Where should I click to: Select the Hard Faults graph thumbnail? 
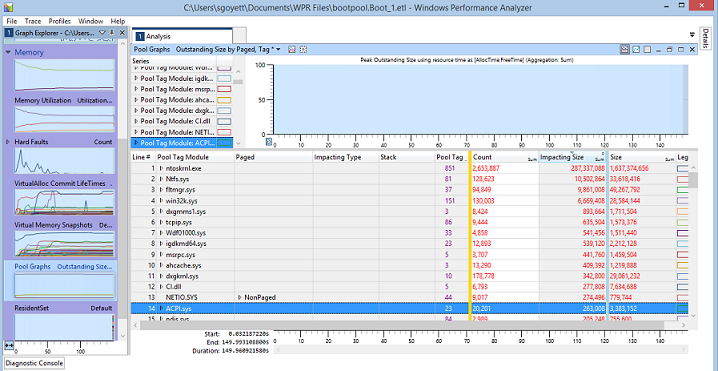(64, 160)
